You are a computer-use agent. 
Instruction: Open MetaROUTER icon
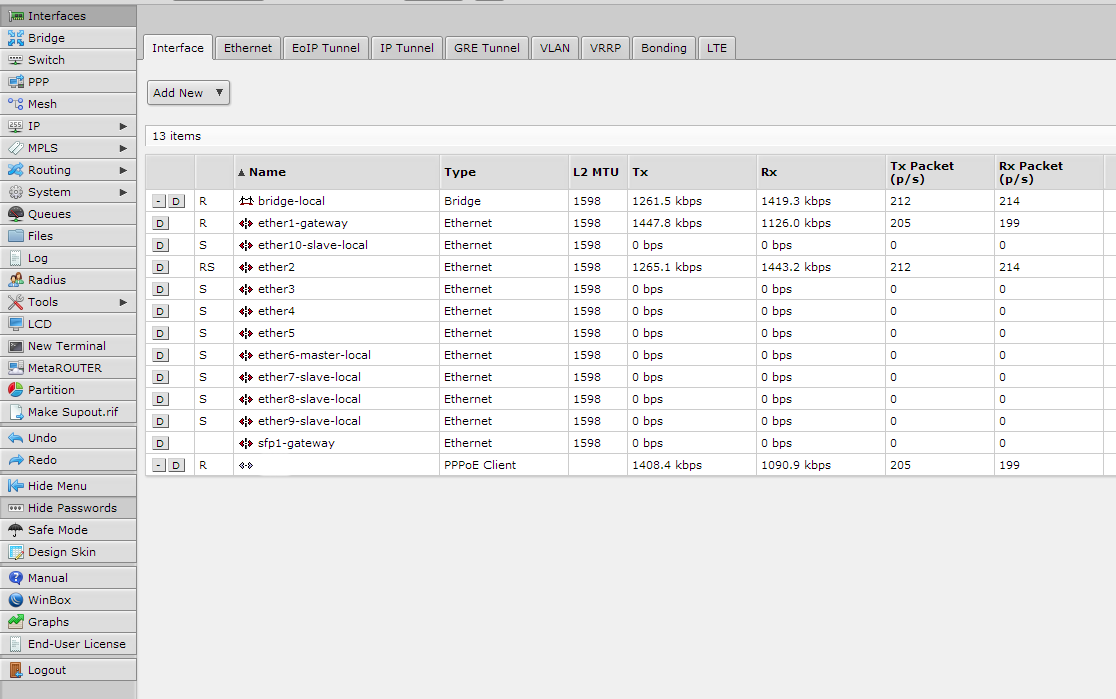[x=16, y=368]
